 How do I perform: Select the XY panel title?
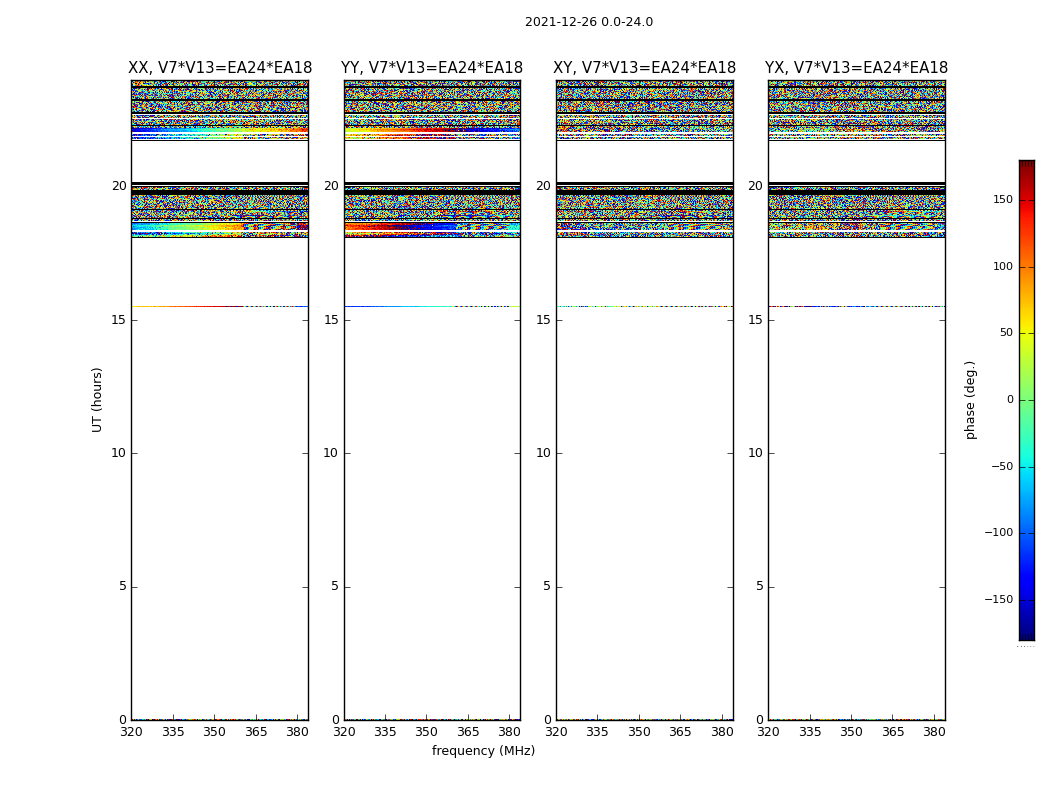click(644, 68)
